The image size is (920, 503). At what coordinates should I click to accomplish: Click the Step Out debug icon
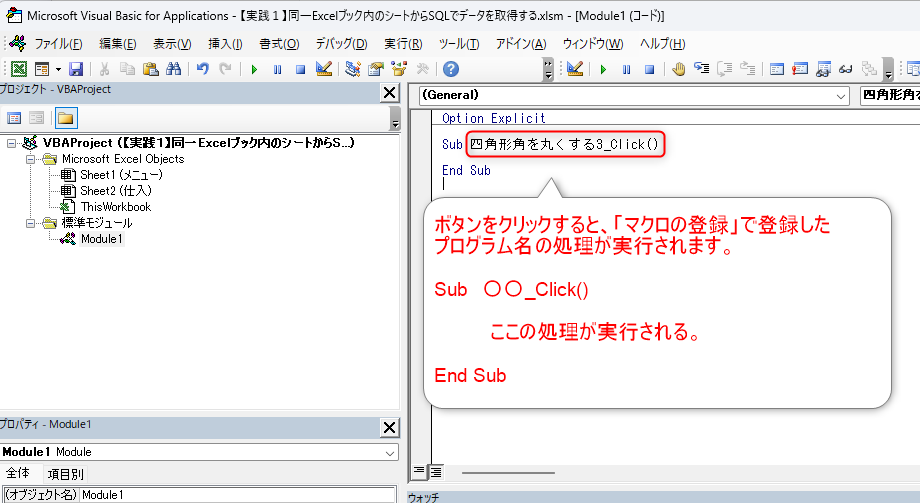(748, 69)
